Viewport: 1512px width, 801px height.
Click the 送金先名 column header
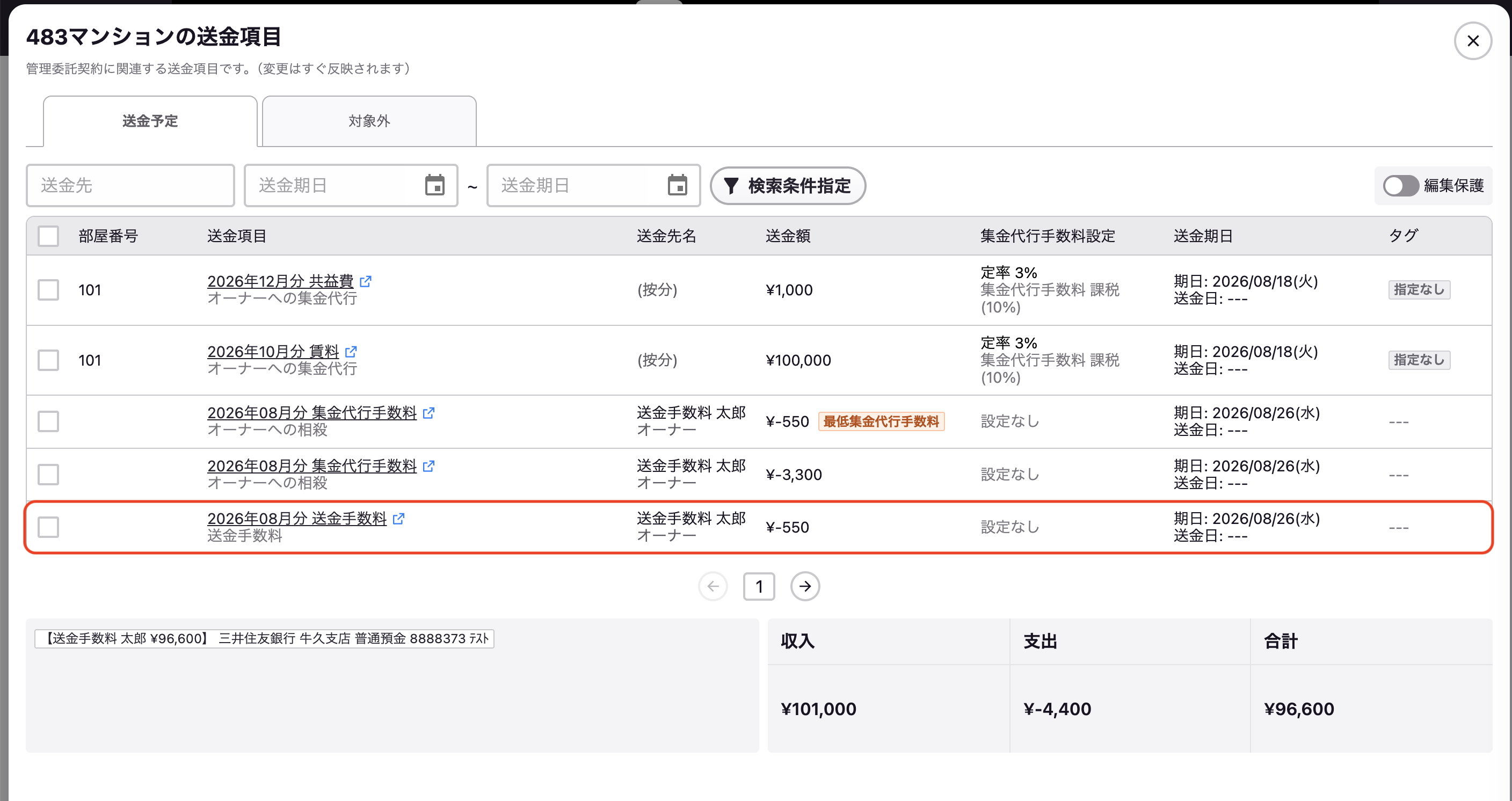point(667,236)
